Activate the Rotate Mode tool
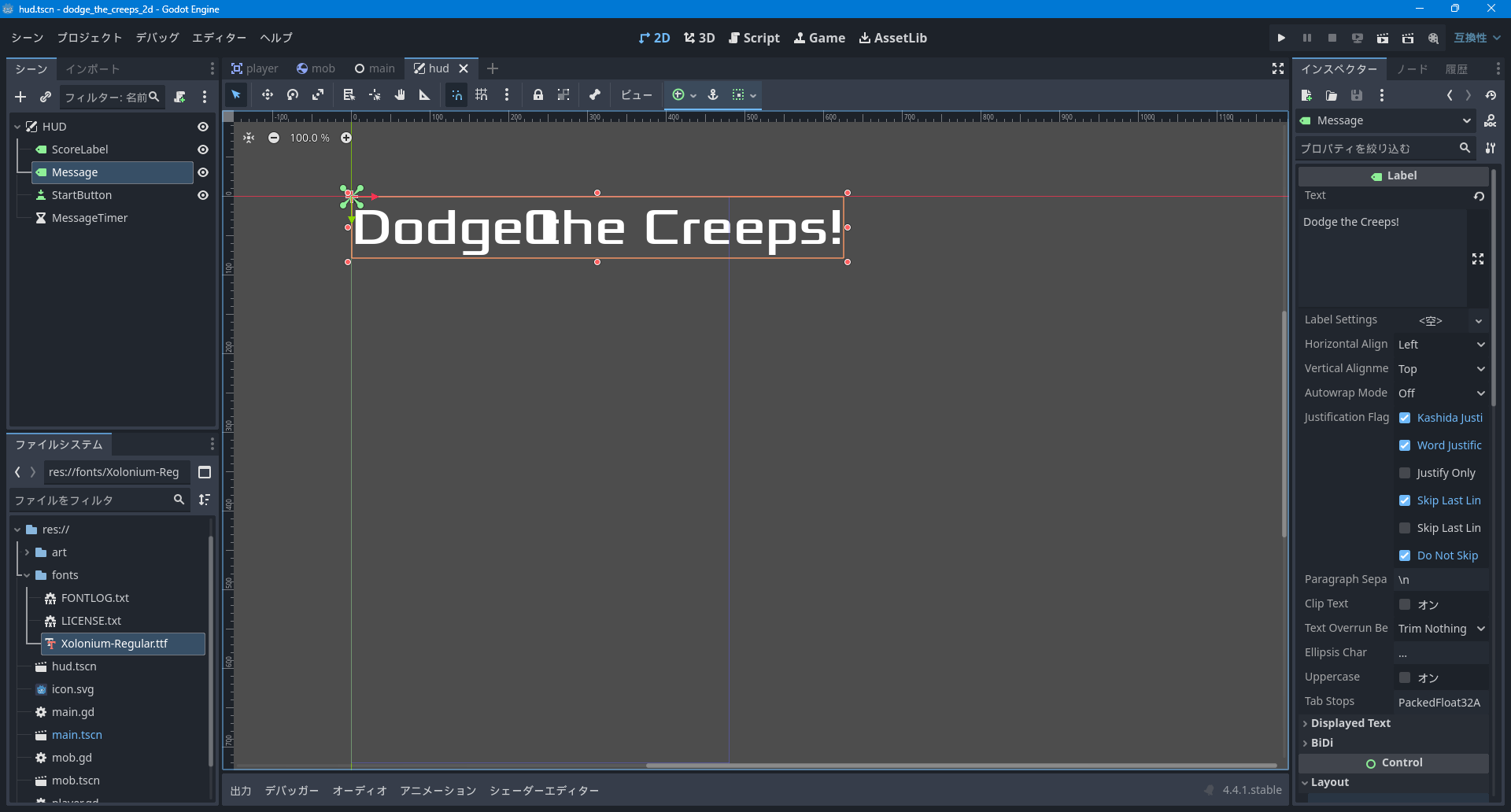1511x812 pixels. (x=293, y=95)
